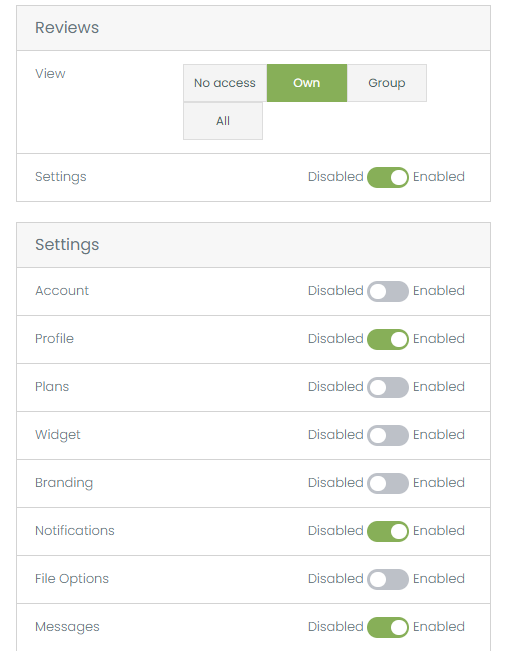Select No access for Reviews view

point(225,83)
